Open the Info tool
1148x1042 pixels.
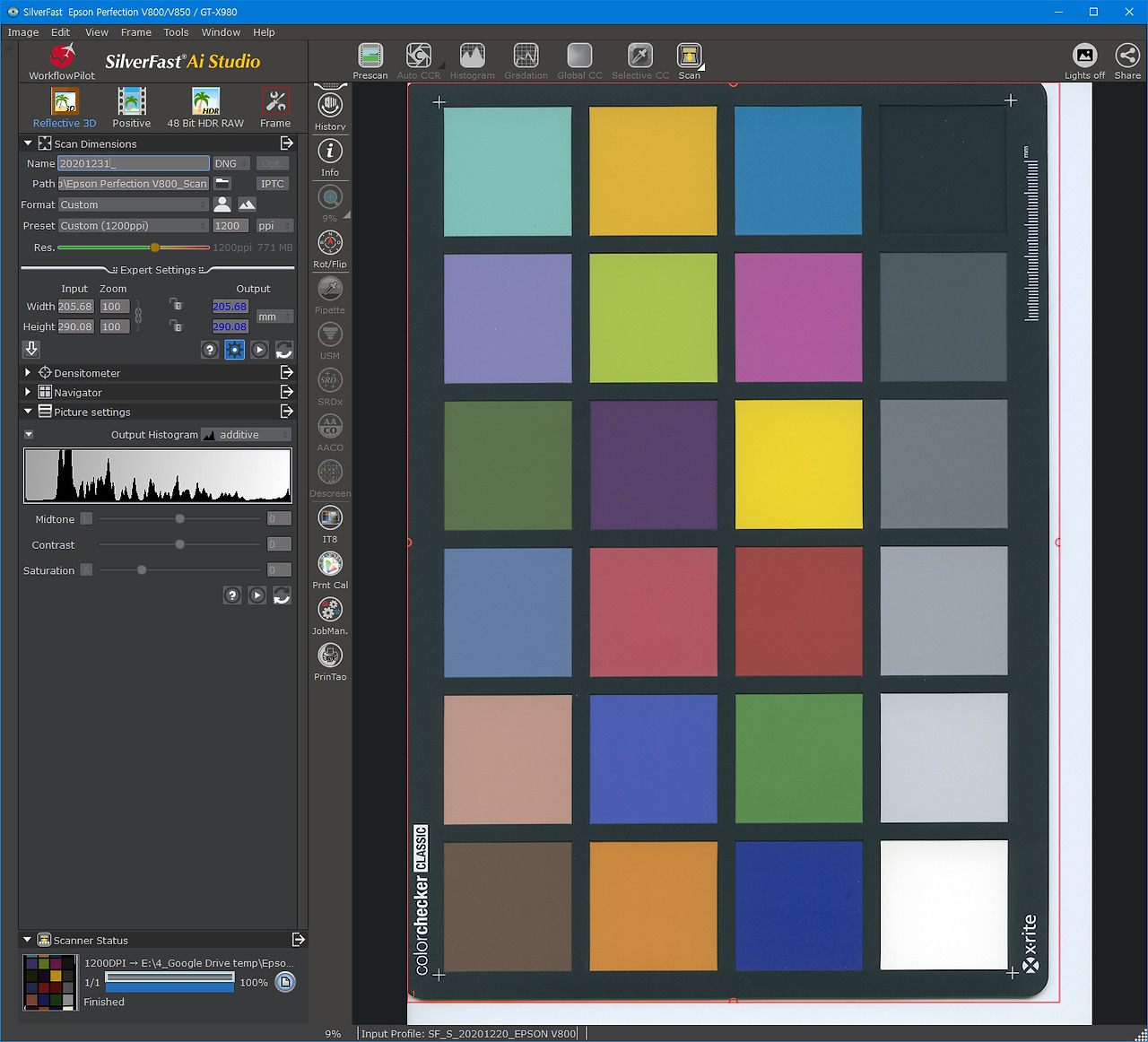coord(330,152)
